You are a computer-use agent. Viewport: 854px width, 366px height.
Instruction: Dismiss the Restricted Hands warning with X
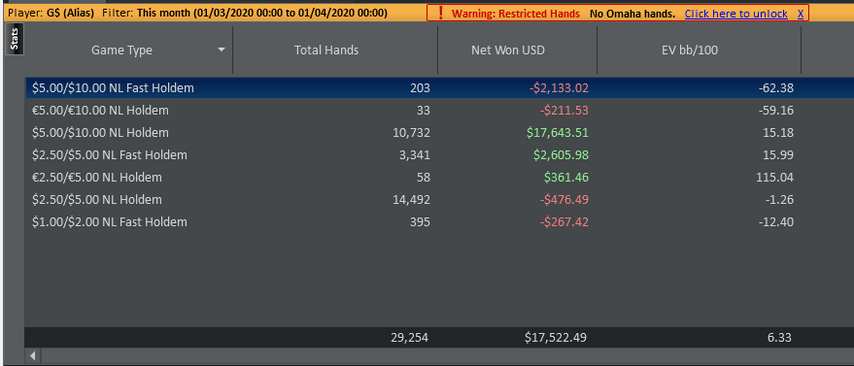pos(800,14)
